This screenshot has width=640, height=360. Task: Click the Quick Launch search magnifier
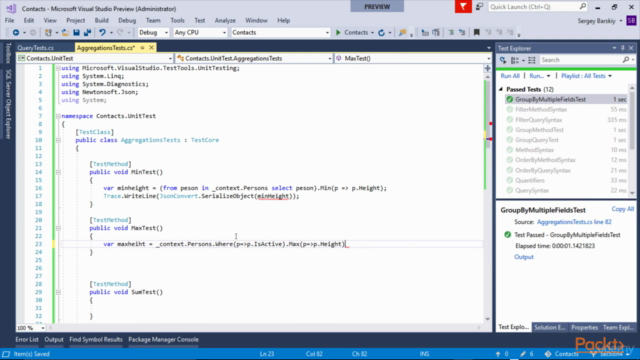(583, 7)
